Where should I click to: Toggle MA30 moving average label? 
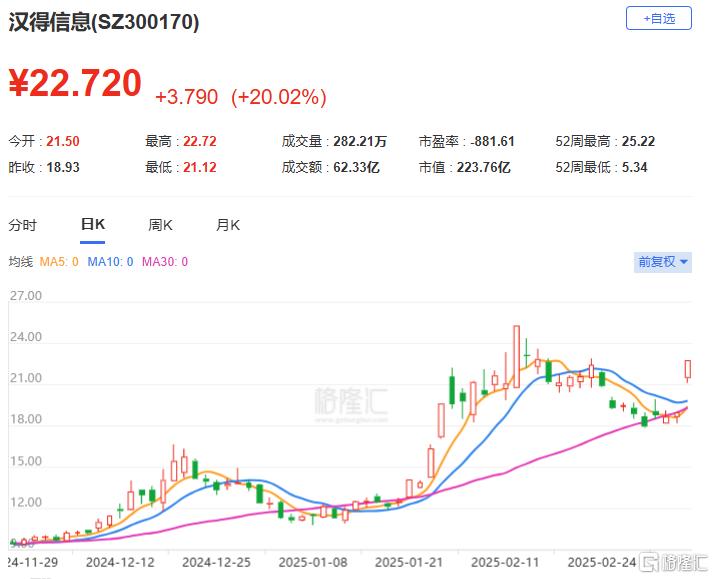pos(165,262)
